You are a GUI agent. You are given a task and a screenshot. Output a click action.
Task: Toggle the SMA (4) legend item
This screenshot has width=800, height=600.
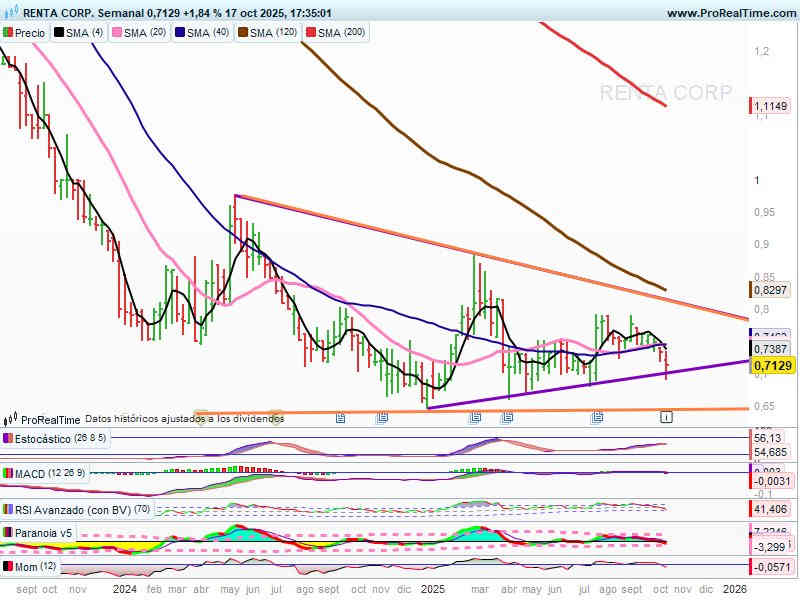point(82,33)
